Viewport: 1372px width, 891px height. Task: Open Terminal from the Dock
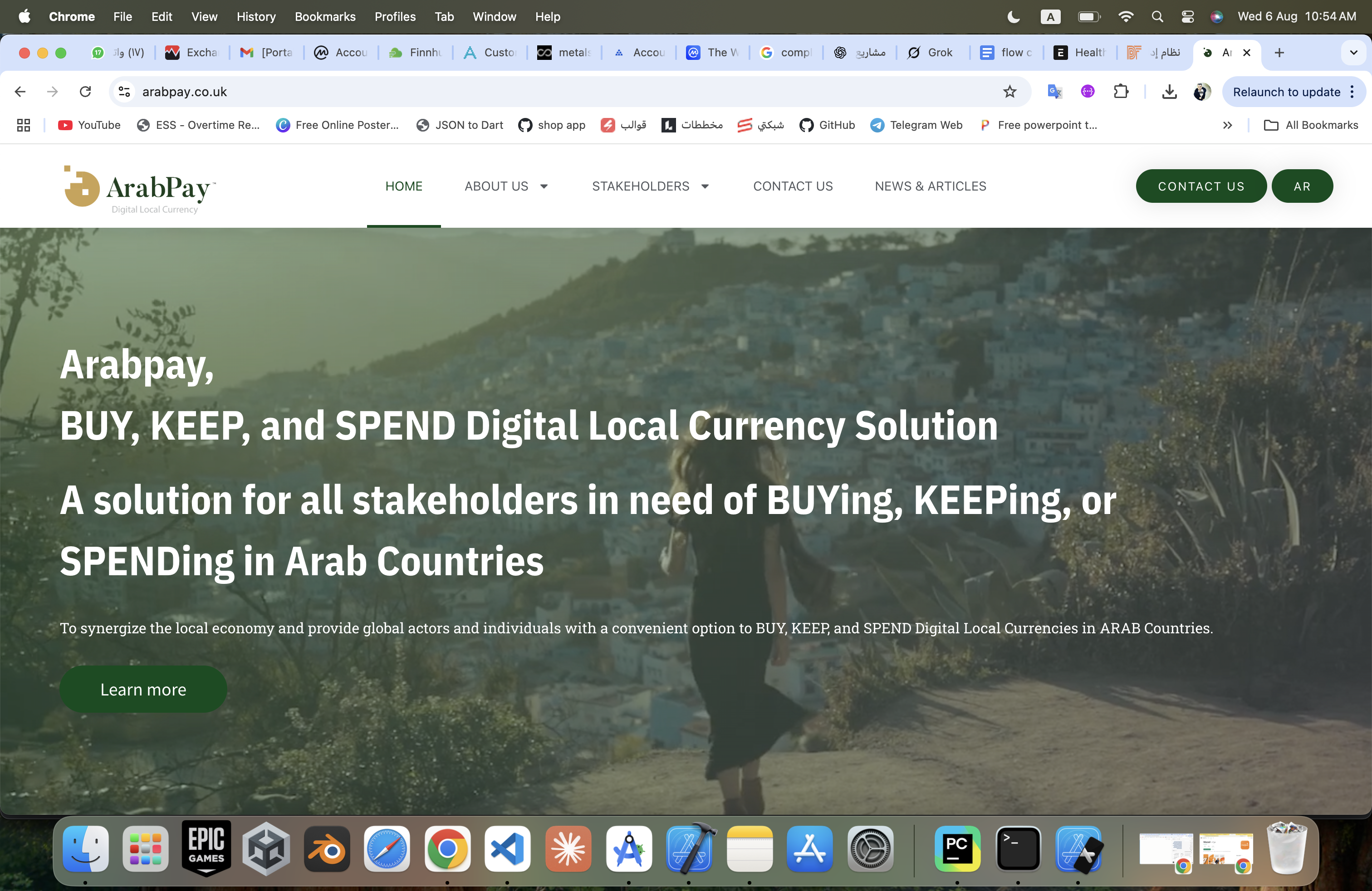(1018, 848)
